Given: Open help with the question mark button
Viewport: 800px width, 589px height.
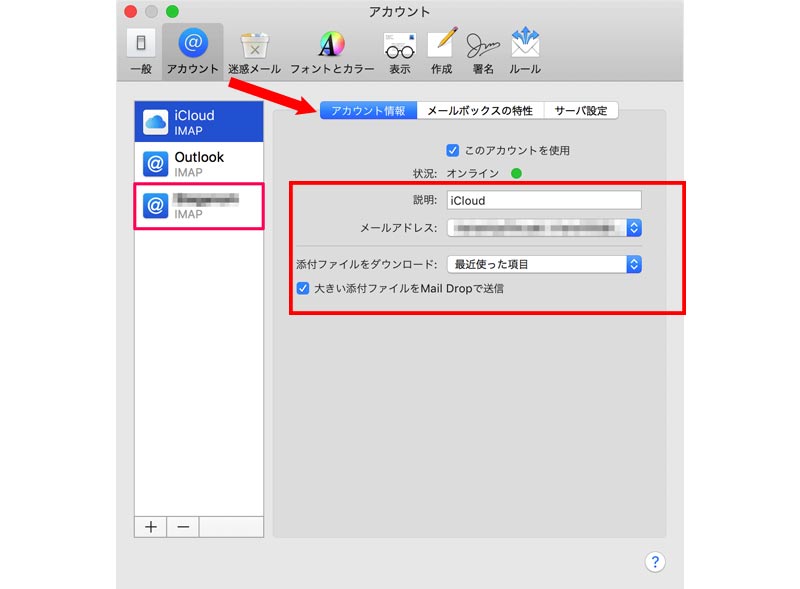Looking at the screenshot, I should (655, 562).
